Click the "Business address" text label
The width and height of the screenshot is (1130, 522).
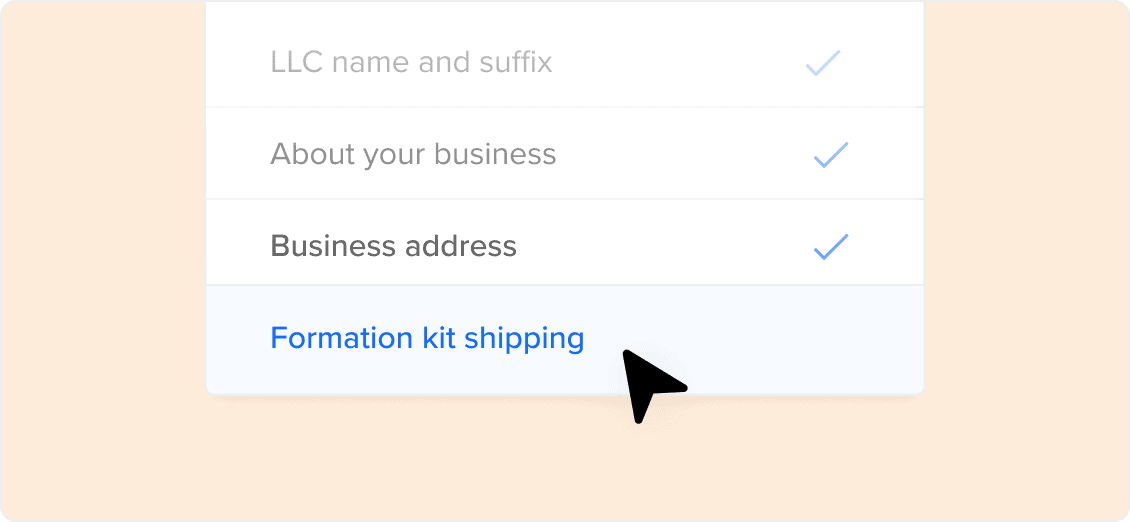pyautogui.click(x=393, y=246)
